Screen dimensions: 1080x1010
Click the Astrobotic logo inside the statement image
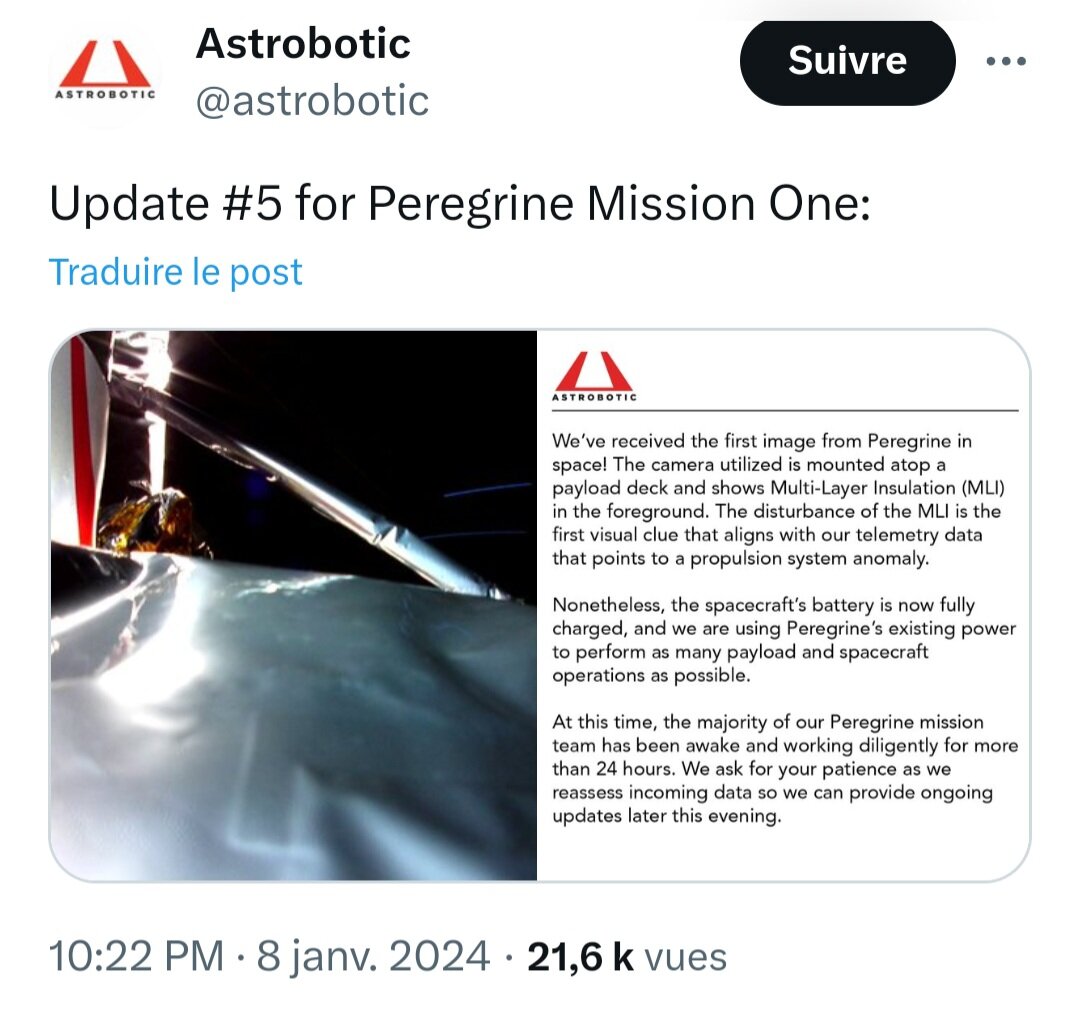coord(594,375)
